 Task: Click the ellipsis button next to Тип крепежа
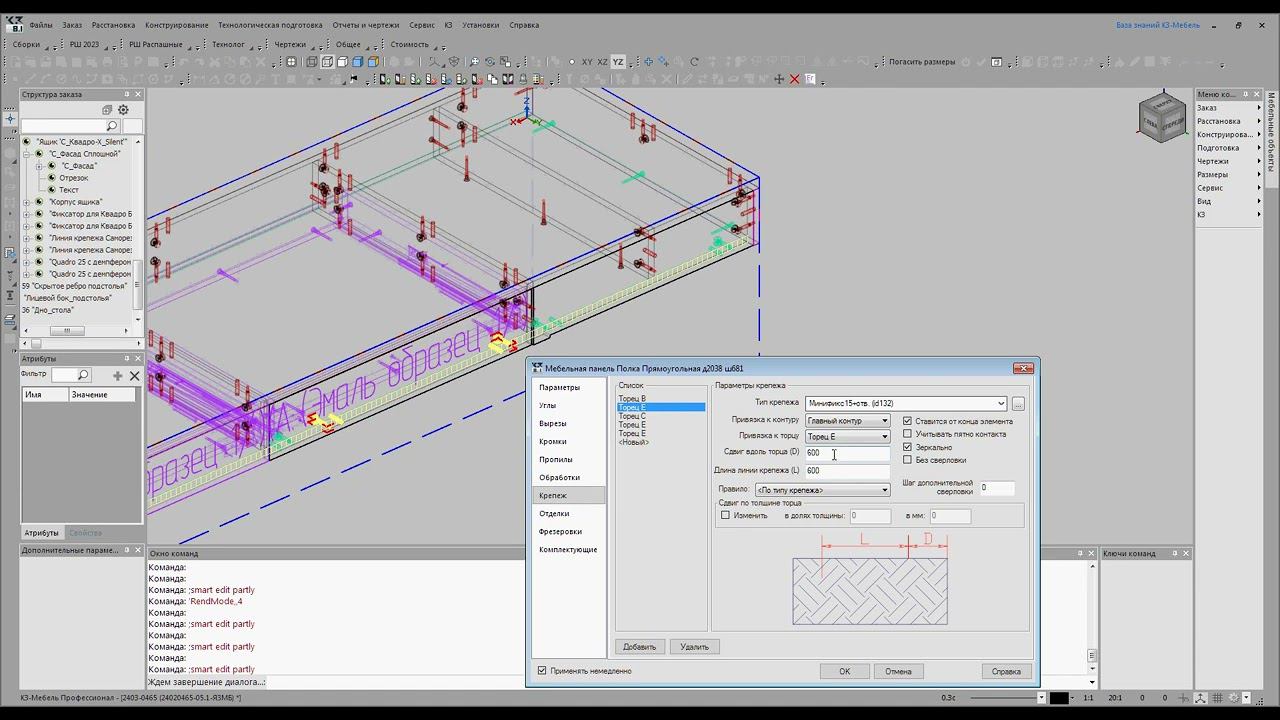coord(1018,404)
